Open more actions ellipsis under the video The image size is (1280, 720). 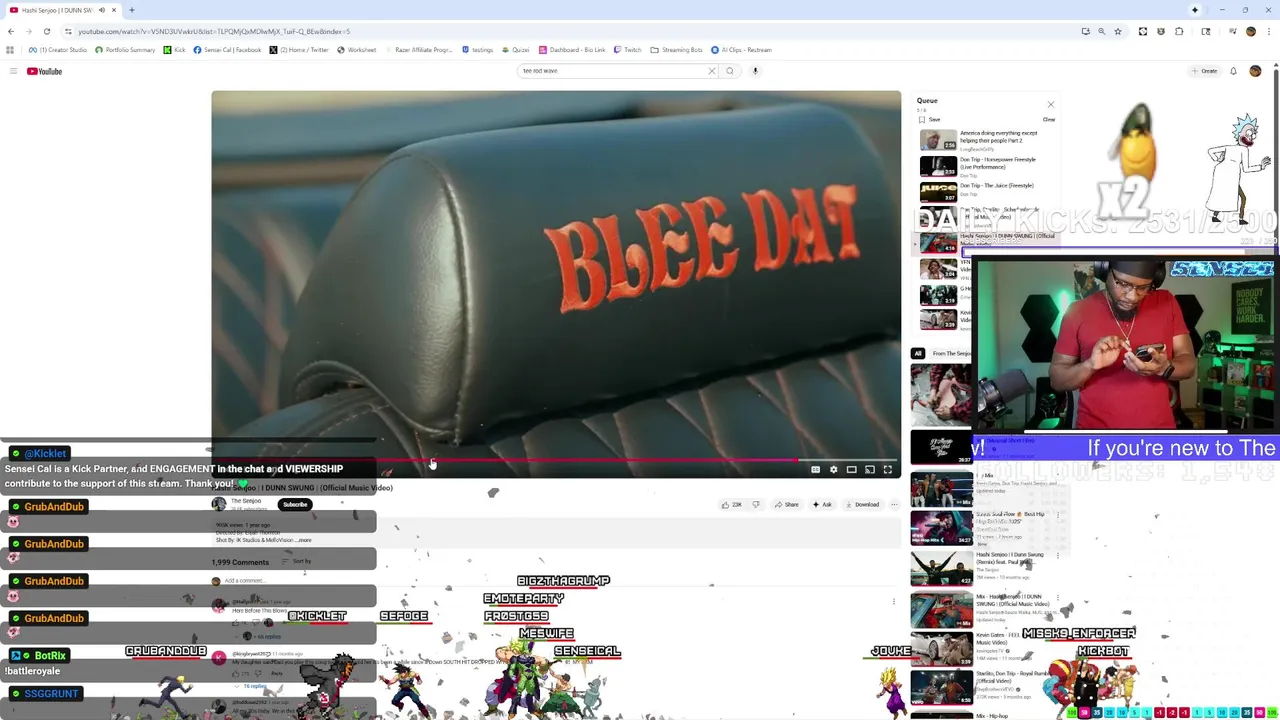tap(894, 504)
